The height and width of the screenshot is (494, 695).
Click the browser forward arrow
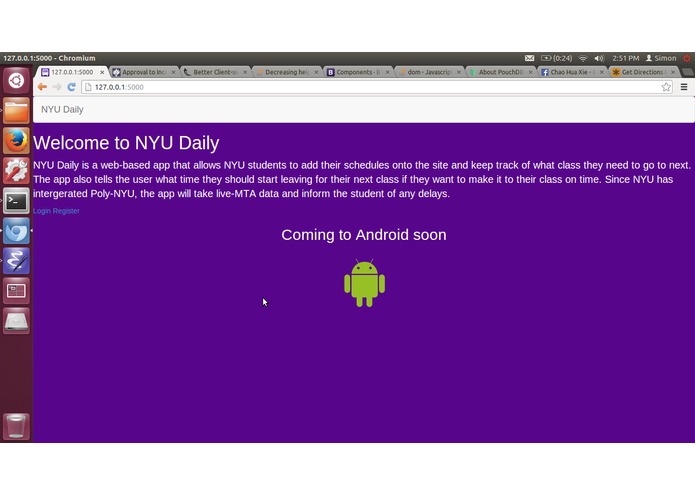[57, 87]
